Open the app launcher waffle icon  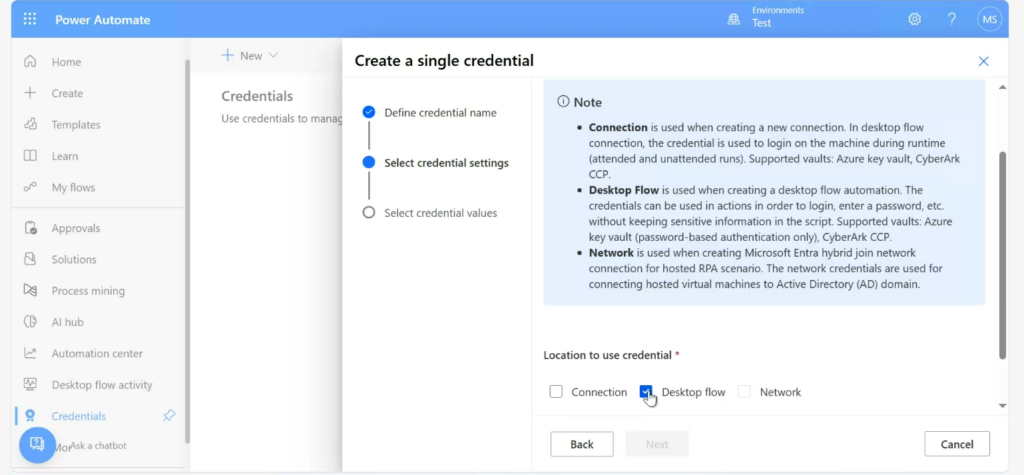pos(30,19)
